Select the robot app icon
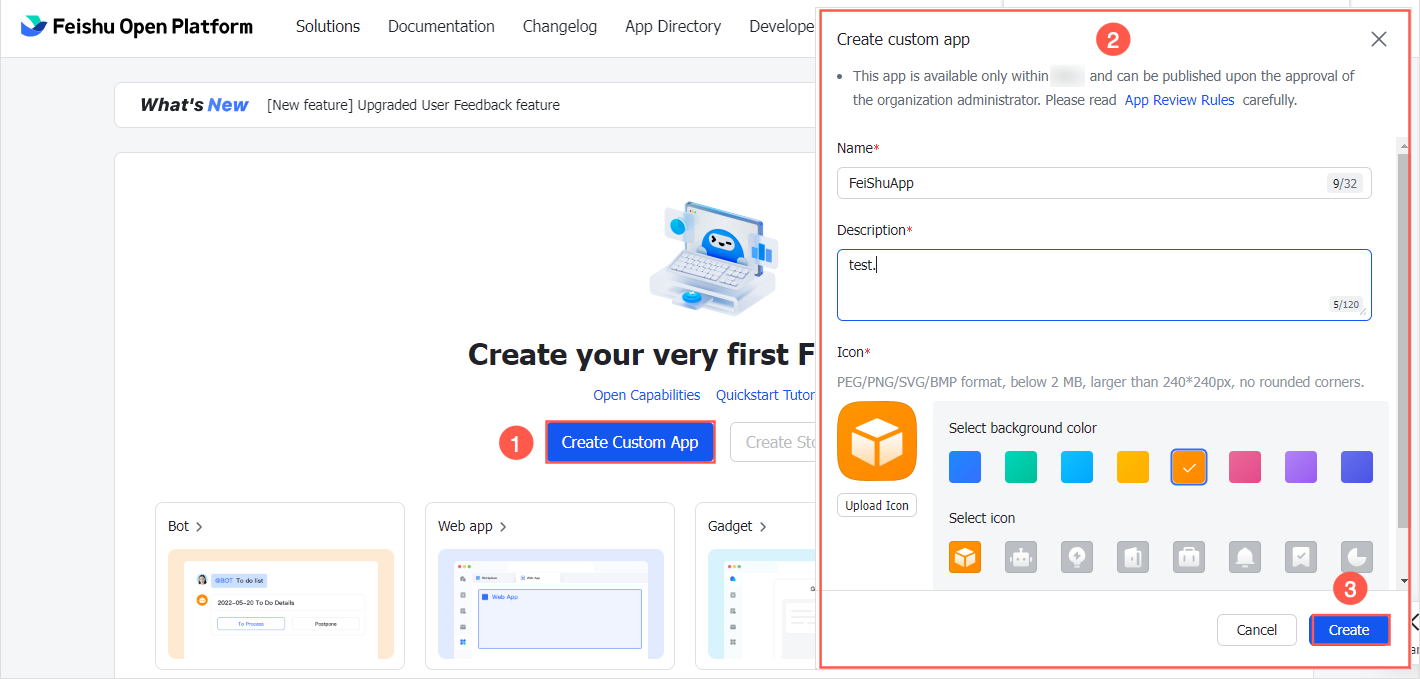The height and width of the screenshot is (679, 1420). 1021,557
